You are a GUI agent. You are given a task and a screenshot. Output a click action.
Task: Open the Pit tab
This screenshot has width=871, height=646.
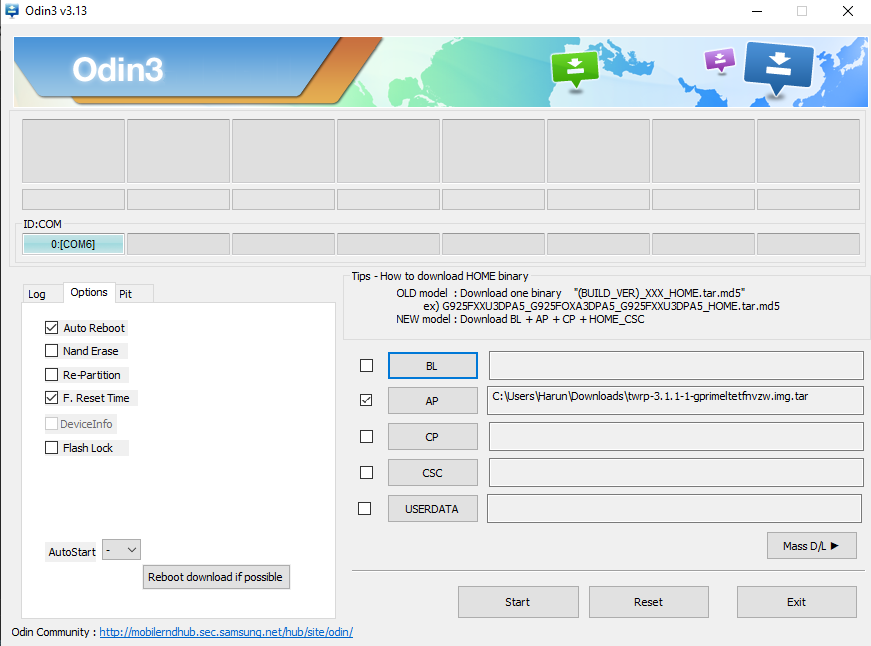click(x=126, y=294)
